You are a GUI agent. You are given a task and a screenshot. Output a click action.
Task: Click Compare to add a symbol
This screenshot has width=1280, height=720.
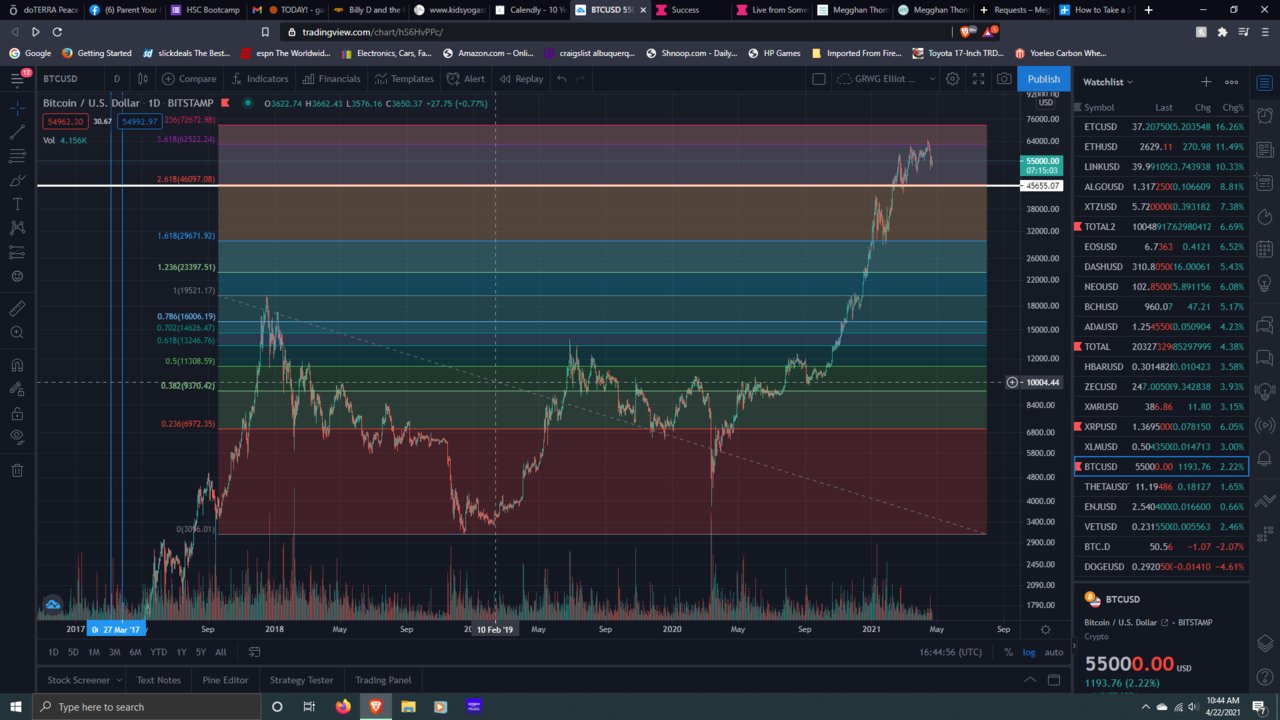point(189,79)
